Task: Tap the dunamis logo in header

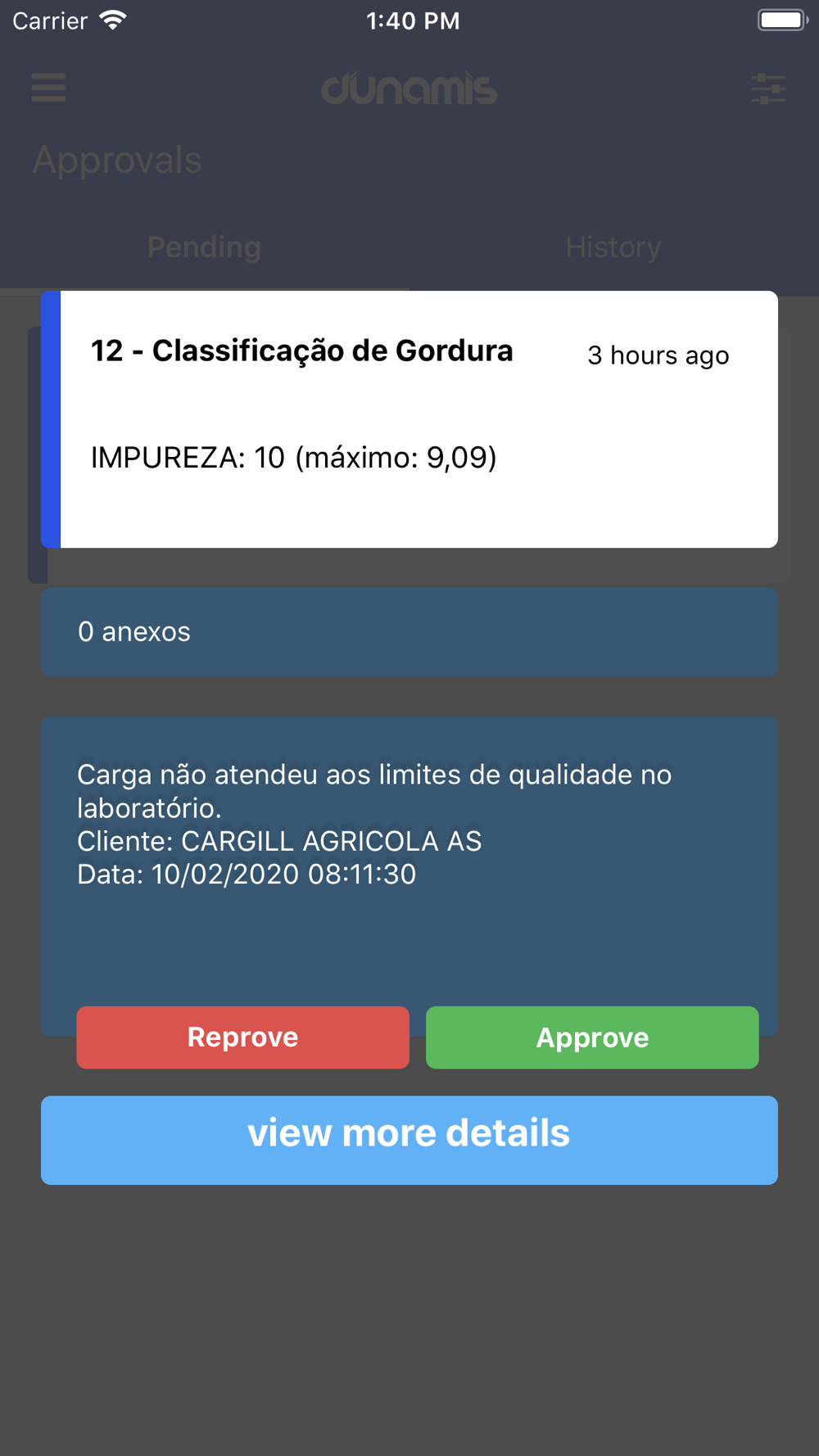Action: coord(409,88)
